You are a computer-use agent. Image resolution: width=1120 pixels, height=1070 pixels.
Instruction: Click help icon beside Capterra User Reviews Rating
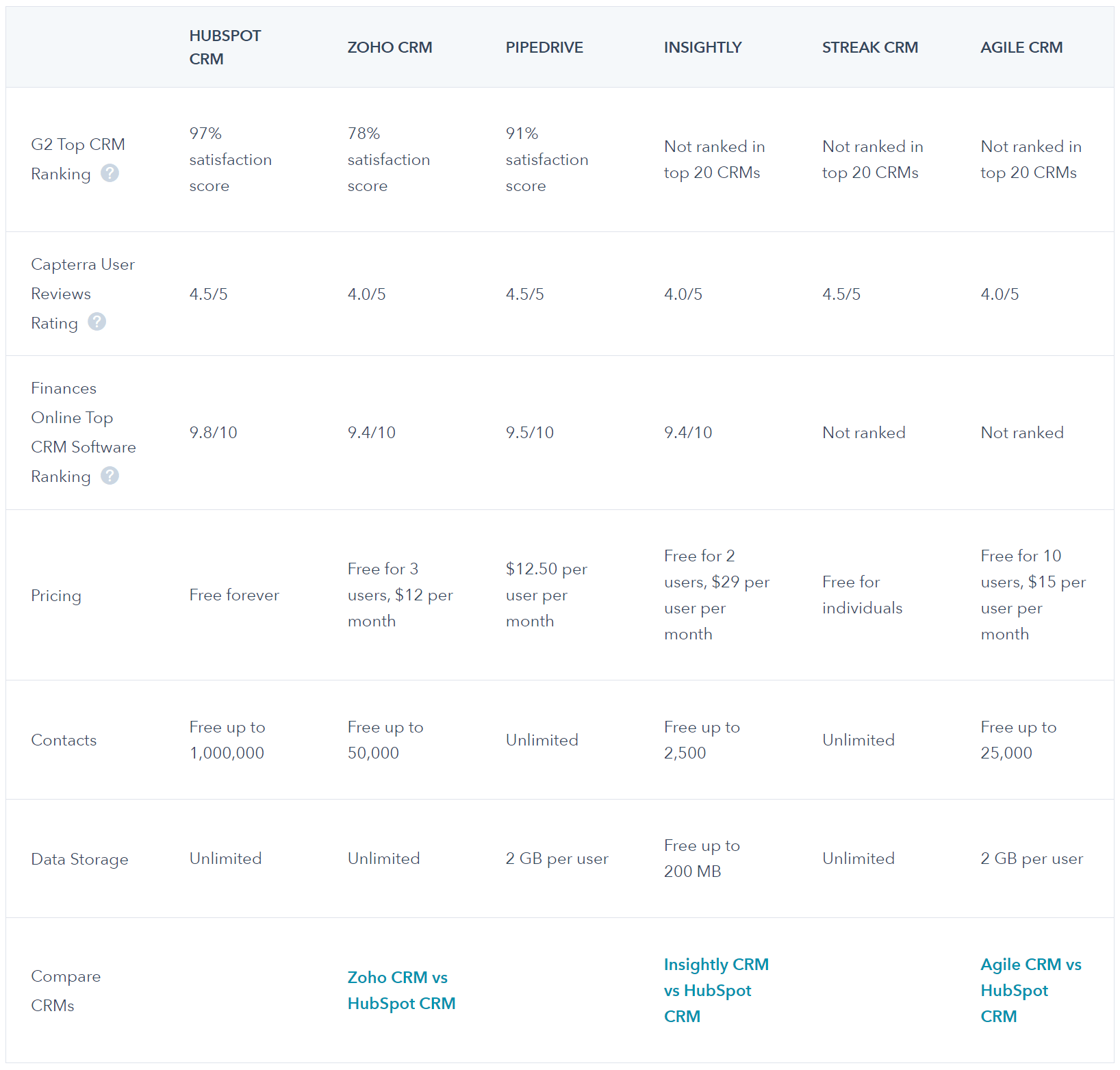97,322
